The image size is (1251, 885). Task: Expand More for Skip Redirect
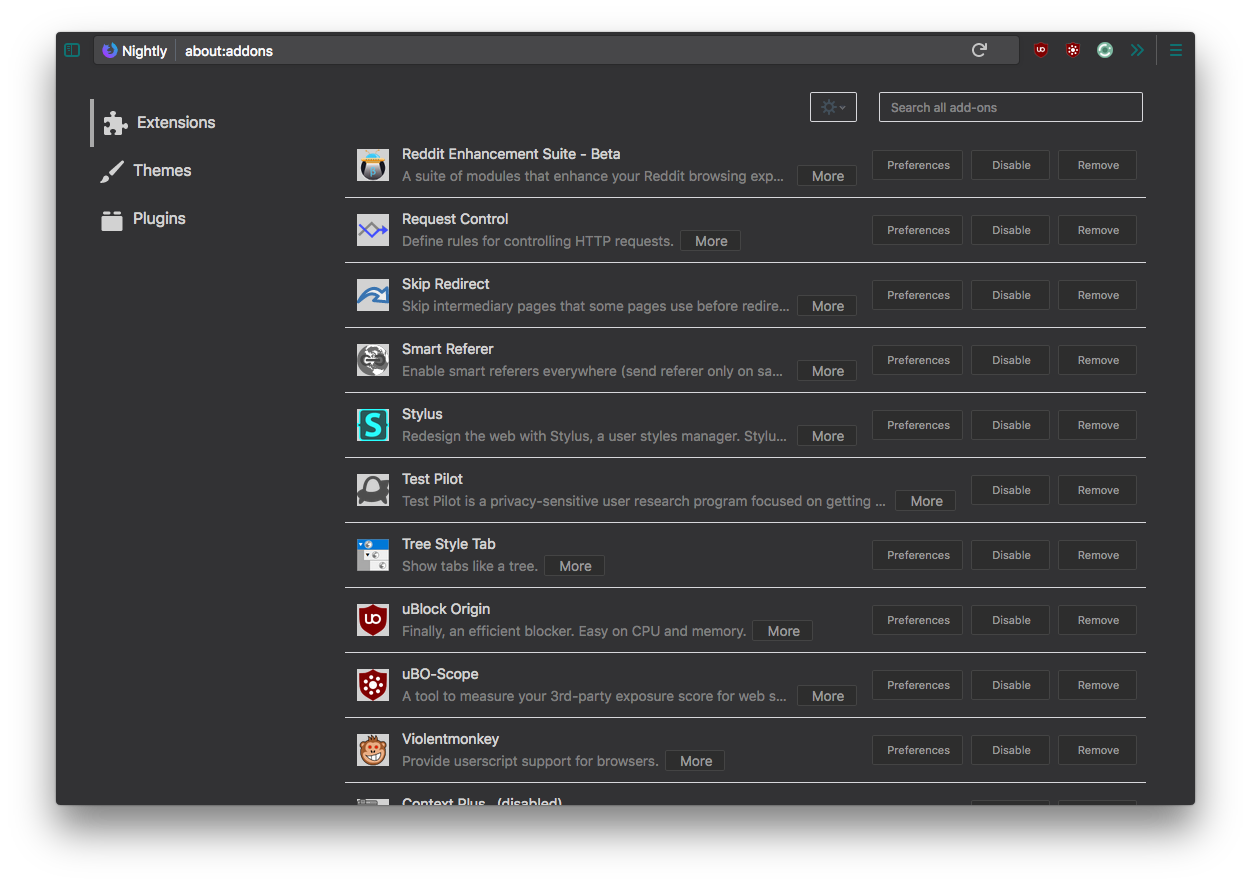[827, 306]
